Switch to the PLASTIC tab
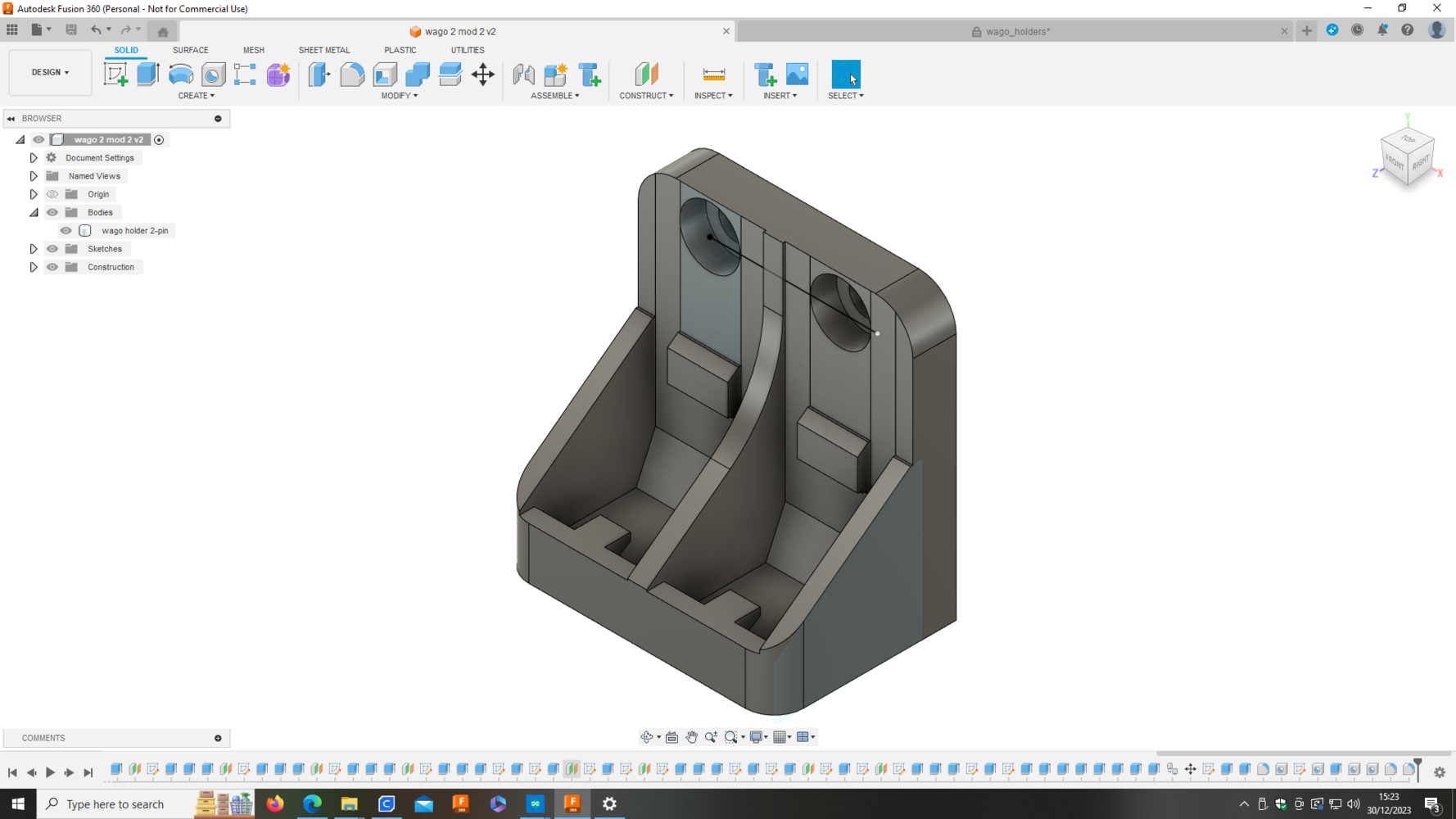 tap(400, 50)
